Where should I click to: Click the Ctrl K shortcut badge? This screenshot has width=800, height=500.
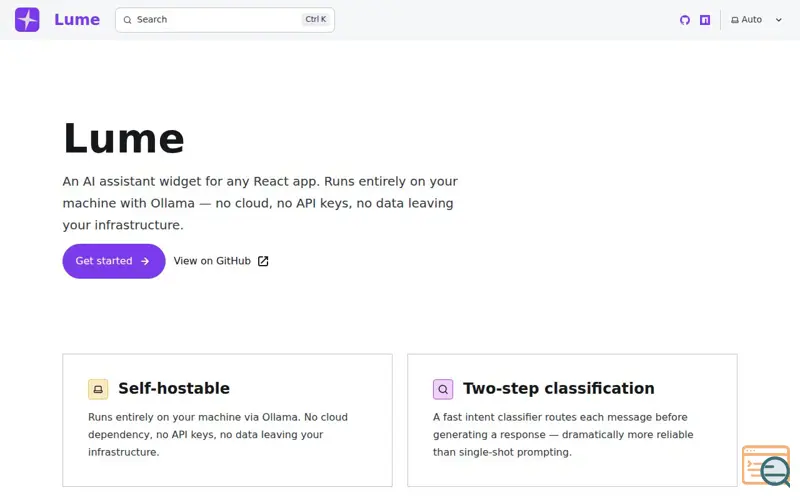(316, 19)
